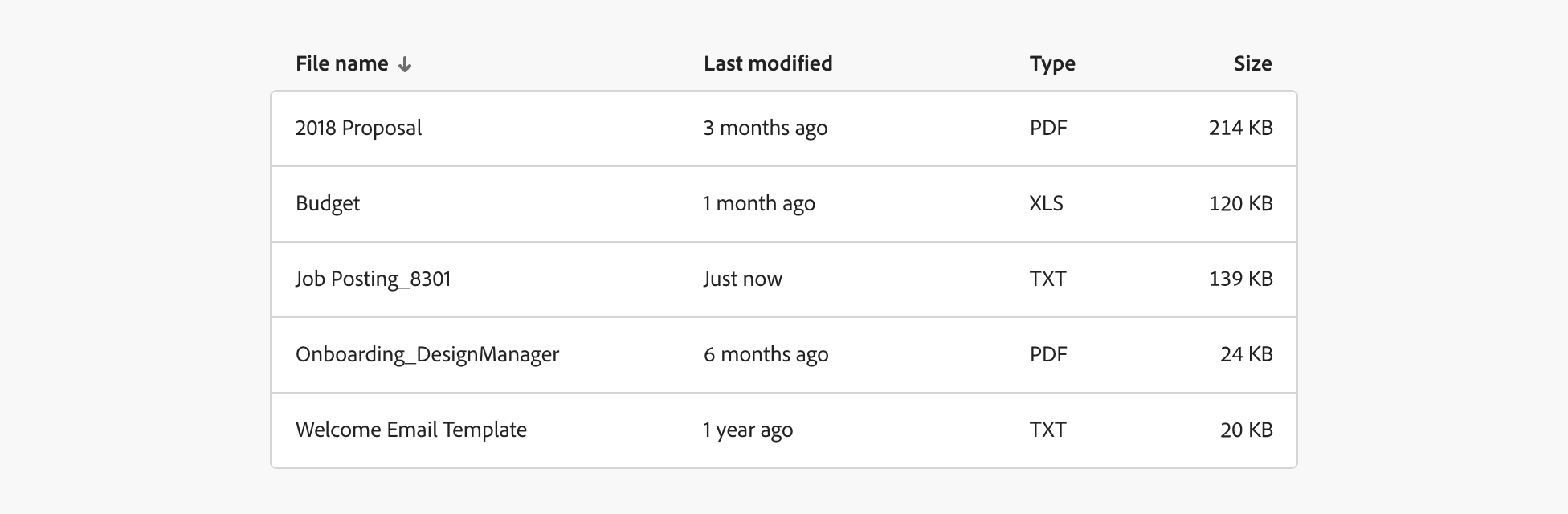1568x514 pixels.
Task: Click the Type column header
Action: (x=1052, y=64)
